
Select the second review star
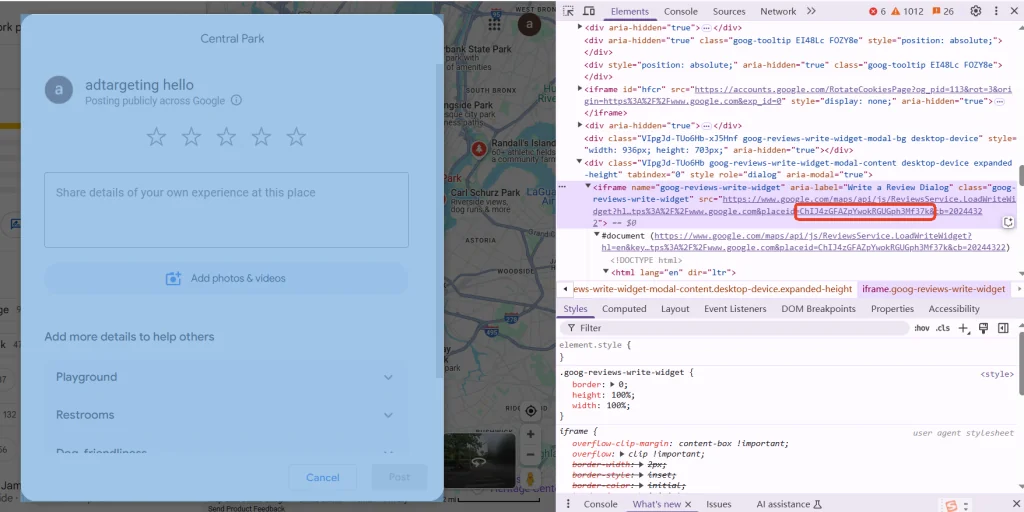click(191, 137)
